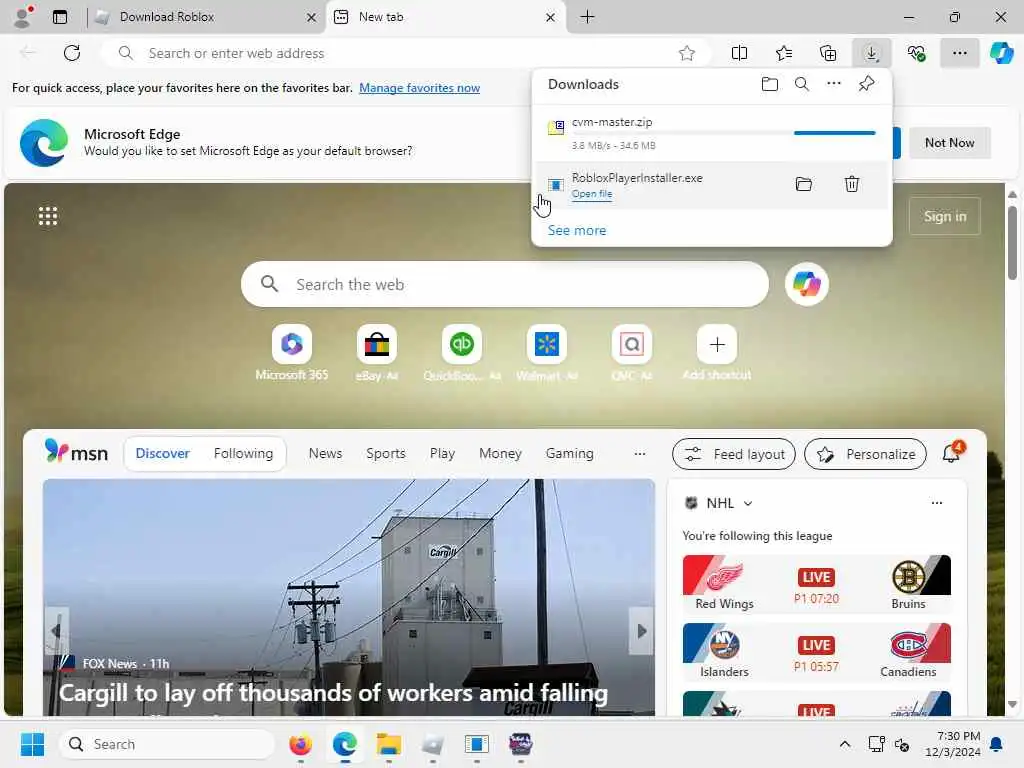Click the Not Now button
The image size is (1024, 768).
click(949, 142)
